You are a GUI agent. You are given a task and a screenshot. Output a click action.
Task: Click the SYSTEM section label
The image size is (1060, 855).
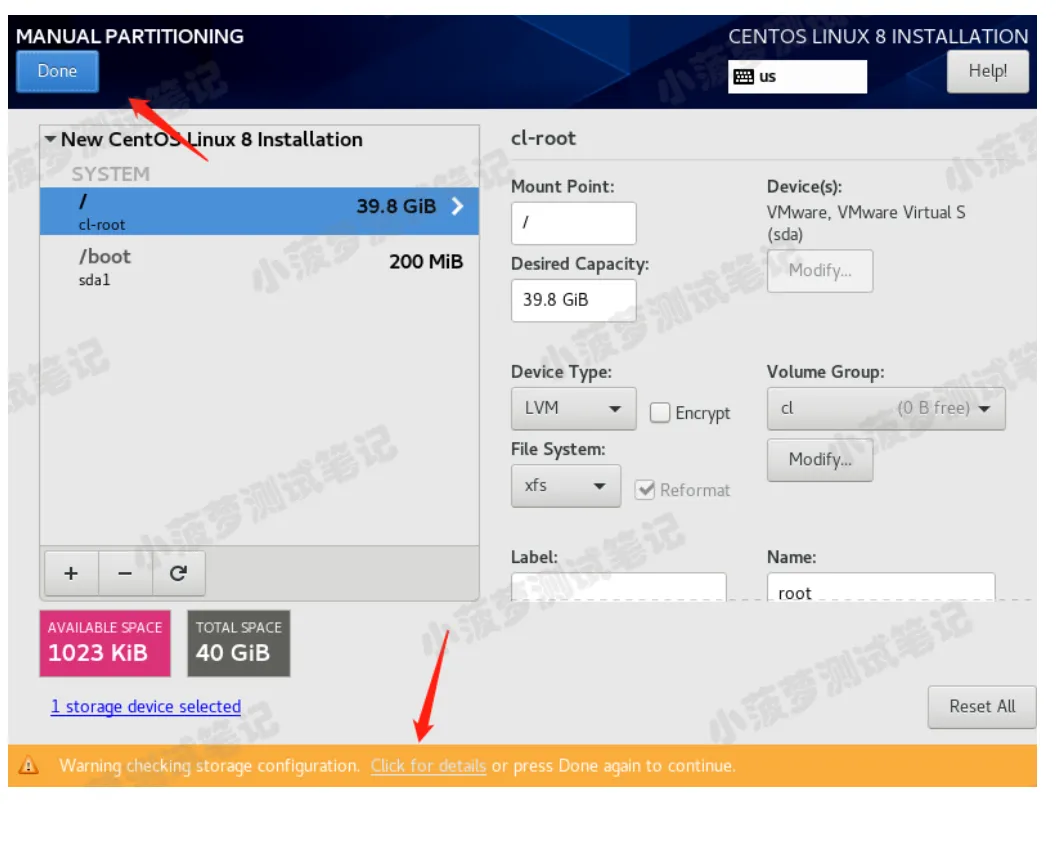click(111, 174)
